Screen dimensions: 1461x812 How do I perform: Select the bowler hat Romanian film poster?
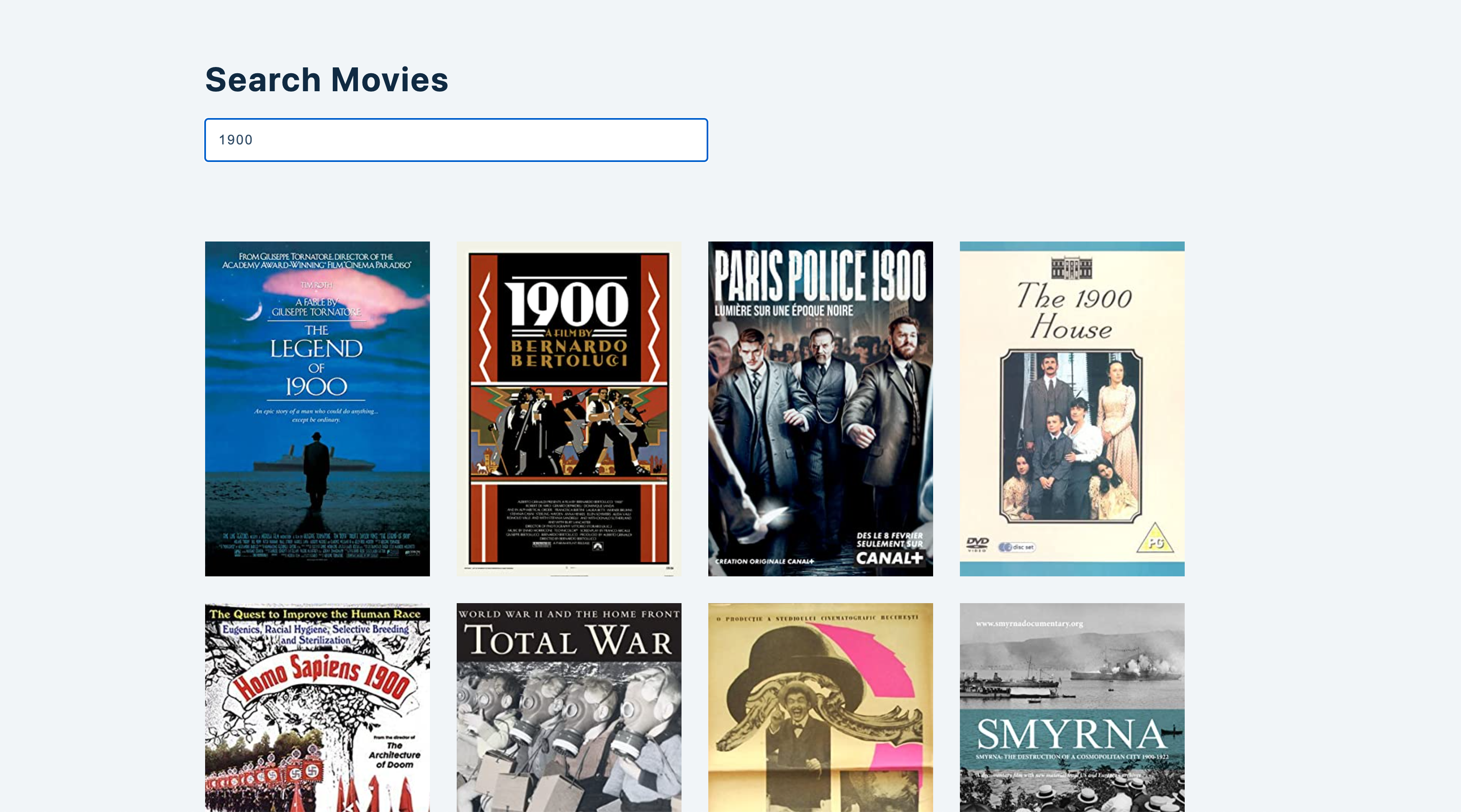coord(820,708)
